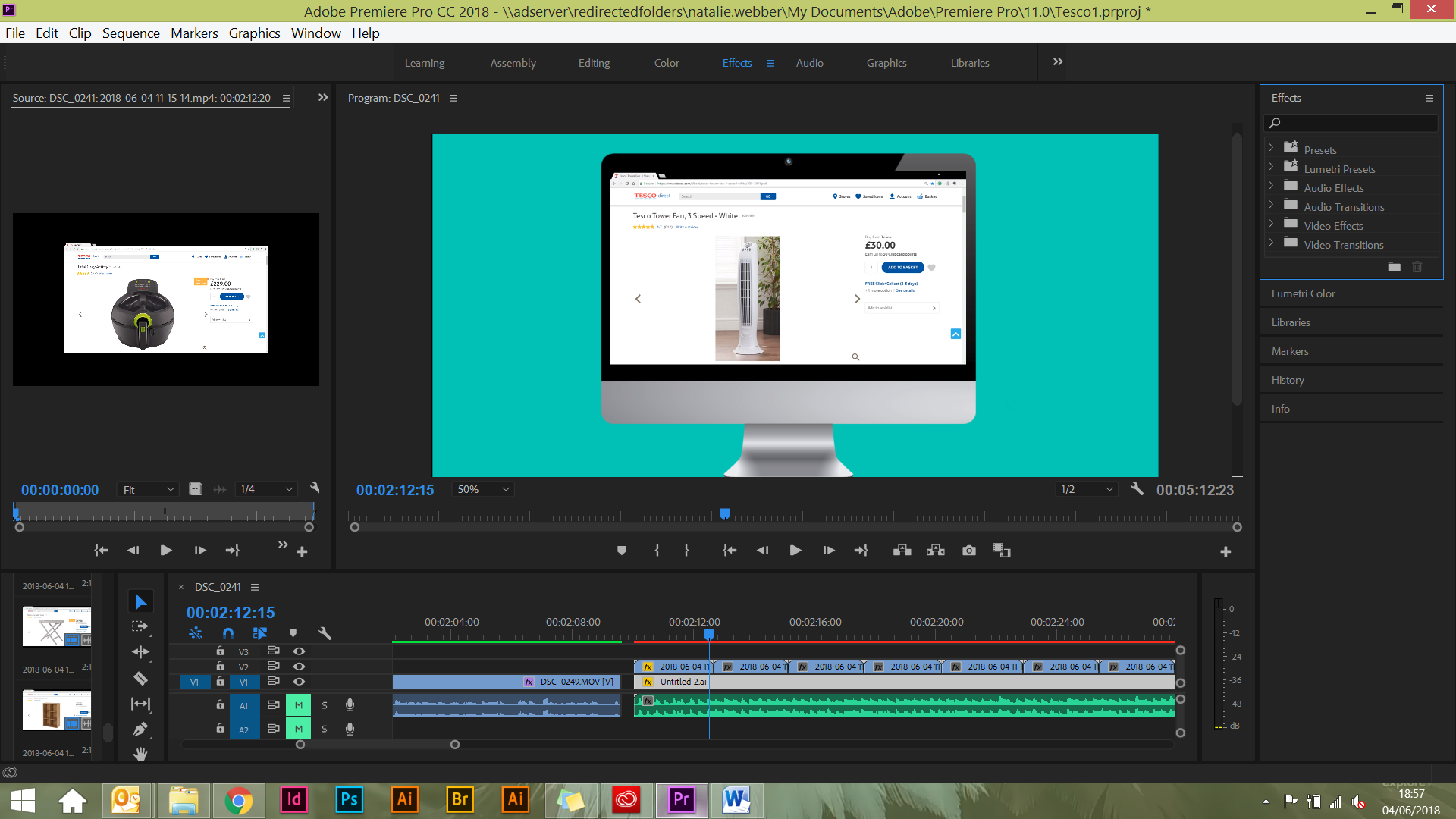Toggle V3 track output eye
The image size is (1456, 819).
(x=300, y=651)
